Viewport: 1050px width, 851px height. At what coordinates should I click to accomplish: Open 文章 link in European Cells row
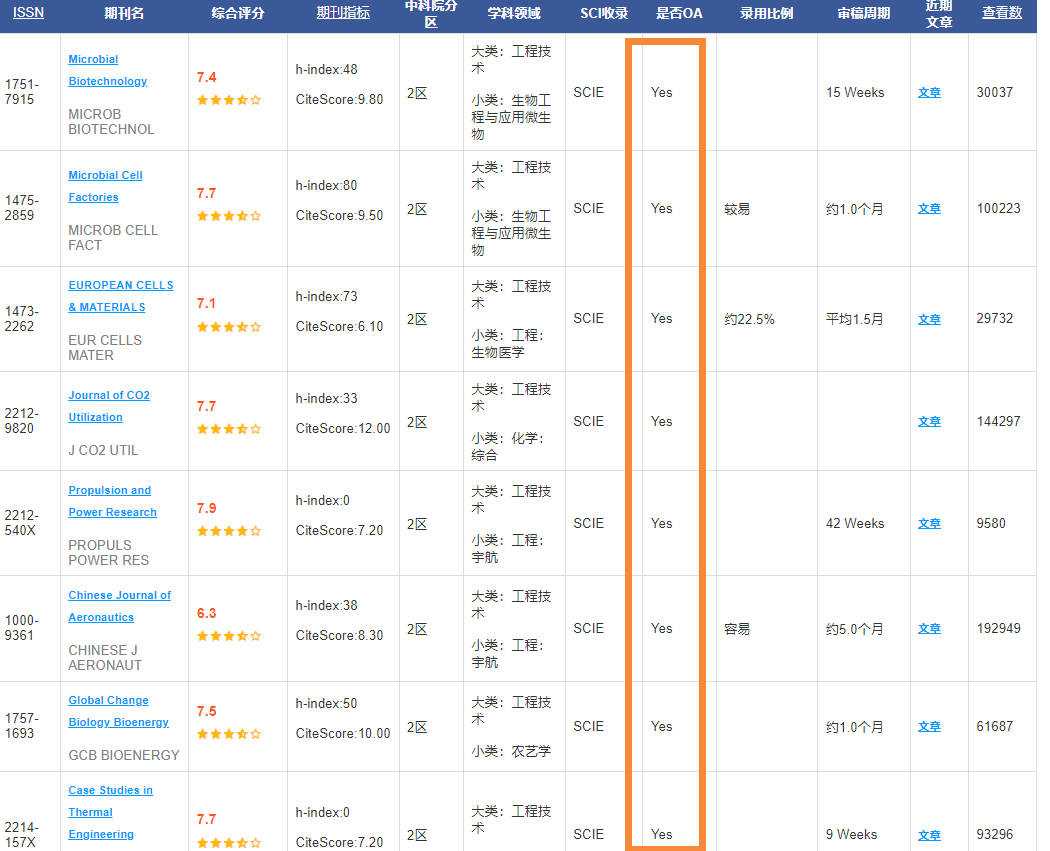[x=929, y=320]
